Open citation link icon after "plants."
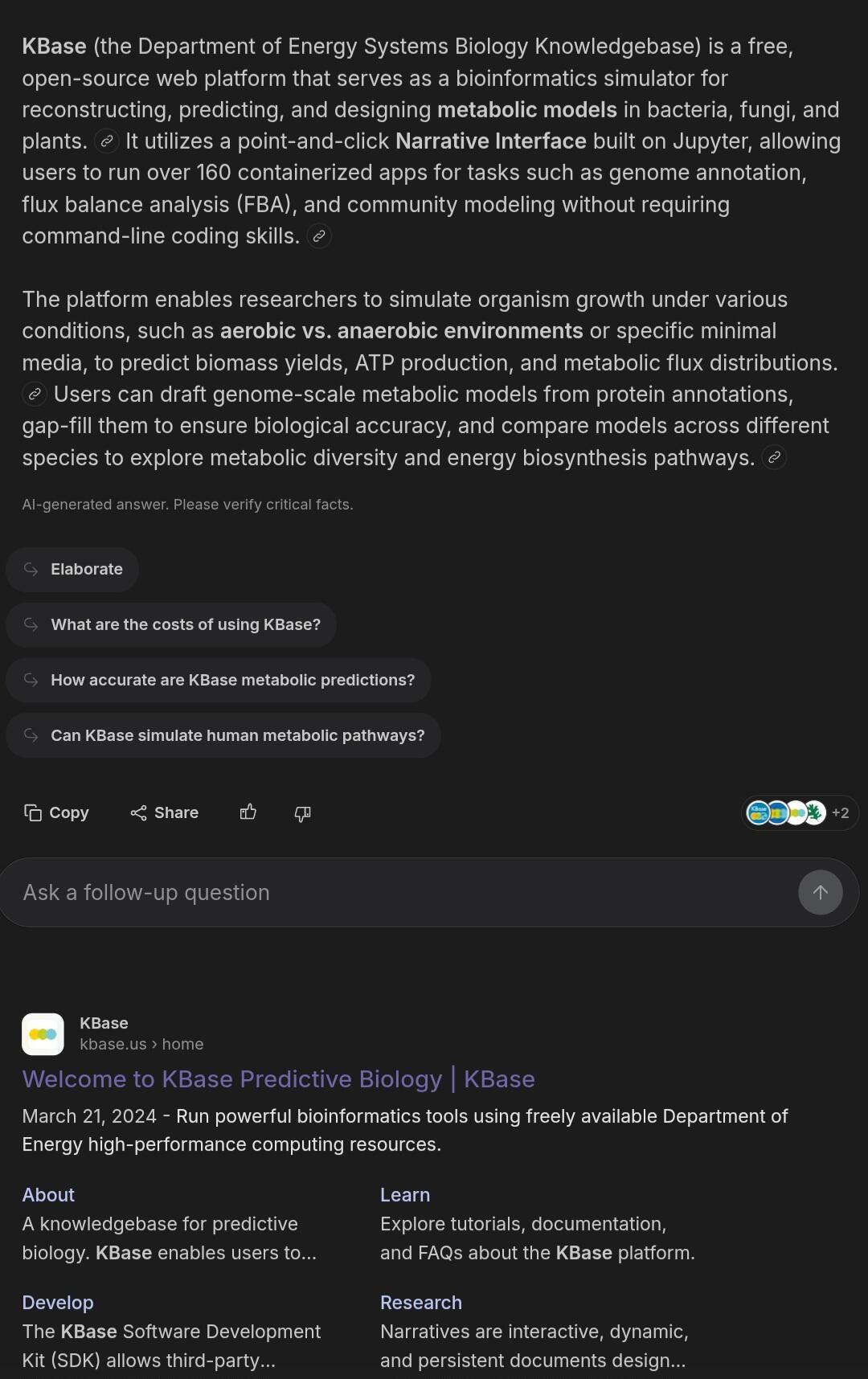The image size is (868, 1379). tap(106, 141)
